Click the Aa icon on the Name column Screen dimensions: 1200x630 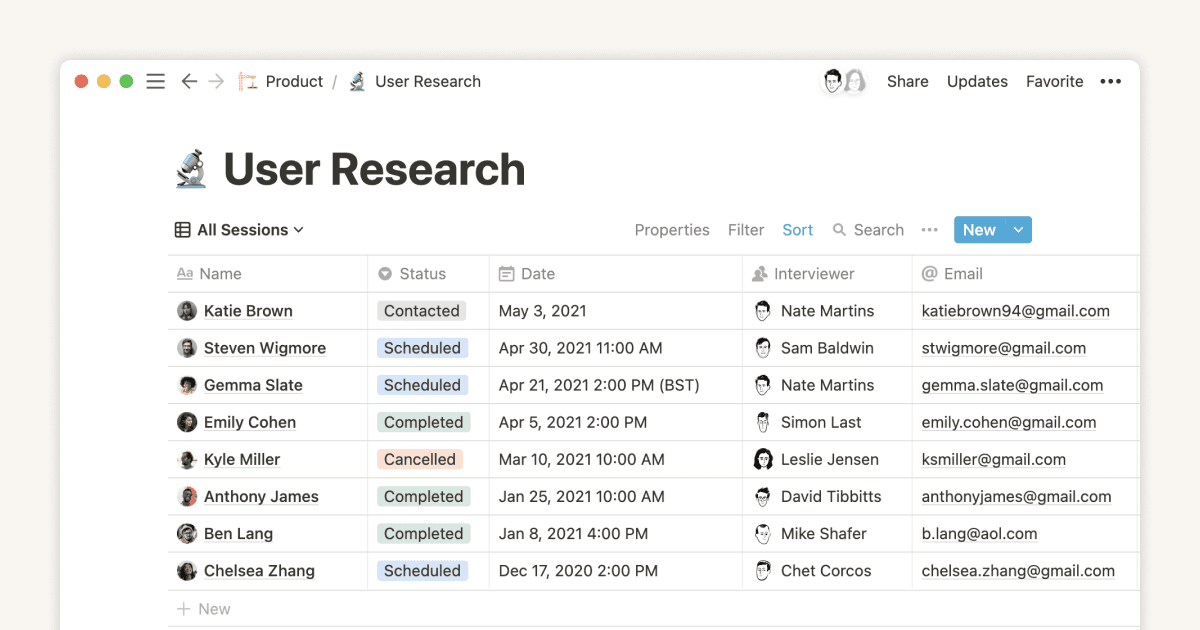(x=185, y=273)
